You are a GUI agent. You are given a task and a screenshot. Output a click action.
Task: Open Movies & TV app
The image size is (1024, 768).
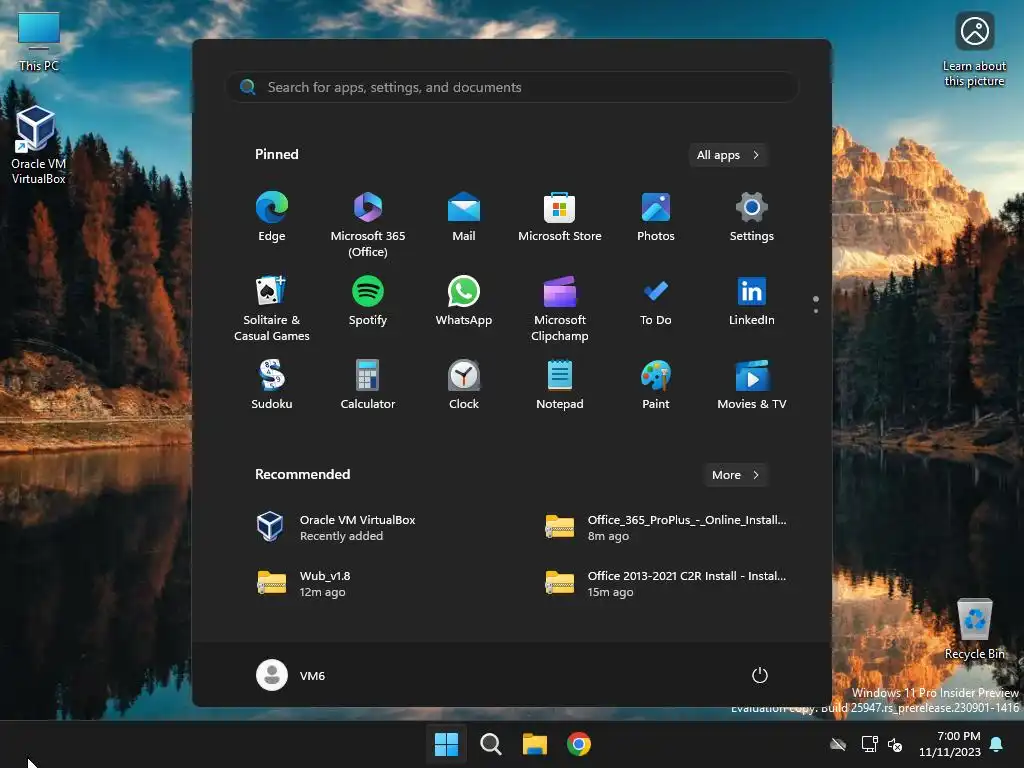click(752, 385)
